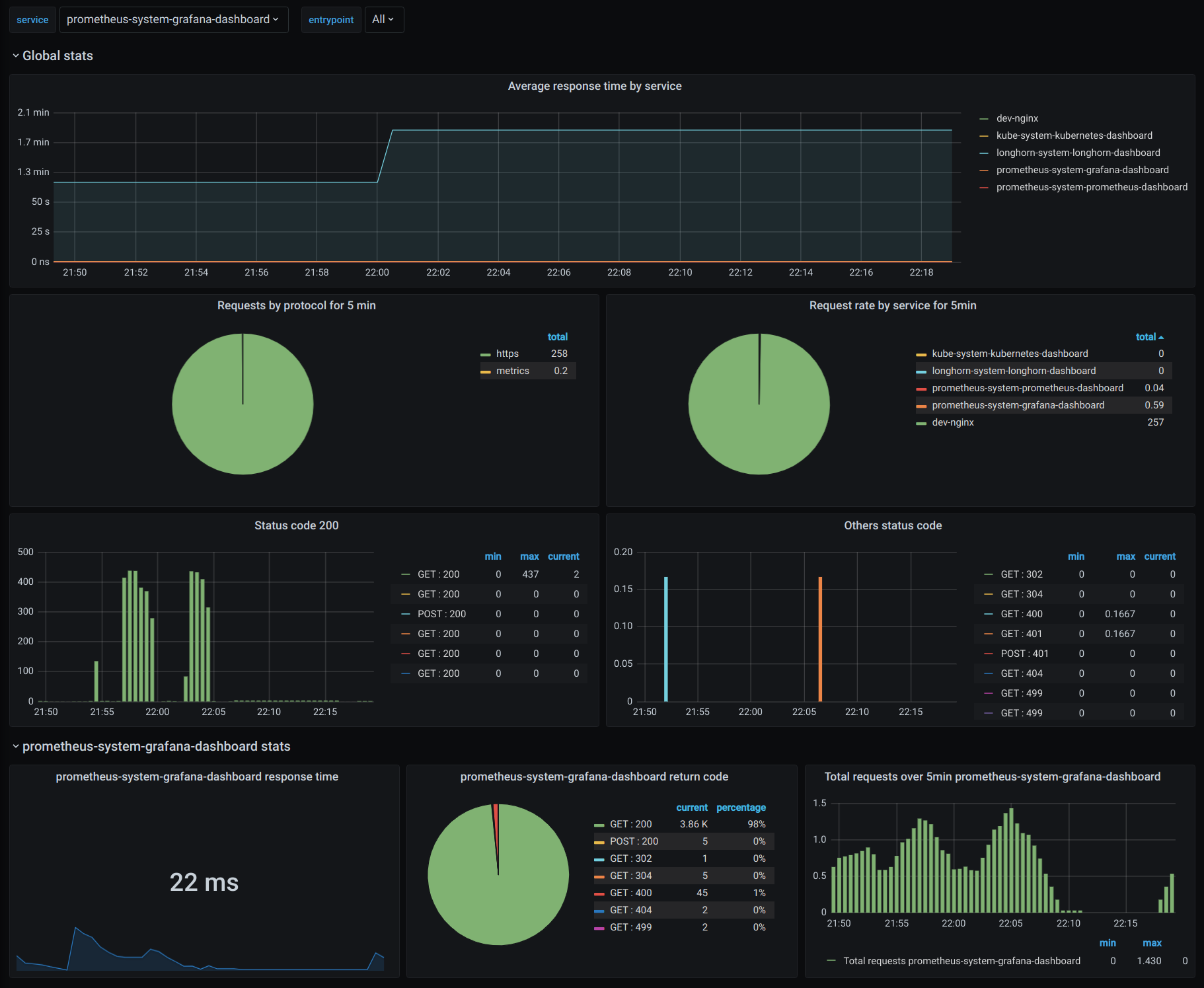Toggle prometheus-system-prometheus-dashboard in Average response time legend
The width and height of the screenshot is (1204, 988).
pyautogui.click(x=1092, y=188)
